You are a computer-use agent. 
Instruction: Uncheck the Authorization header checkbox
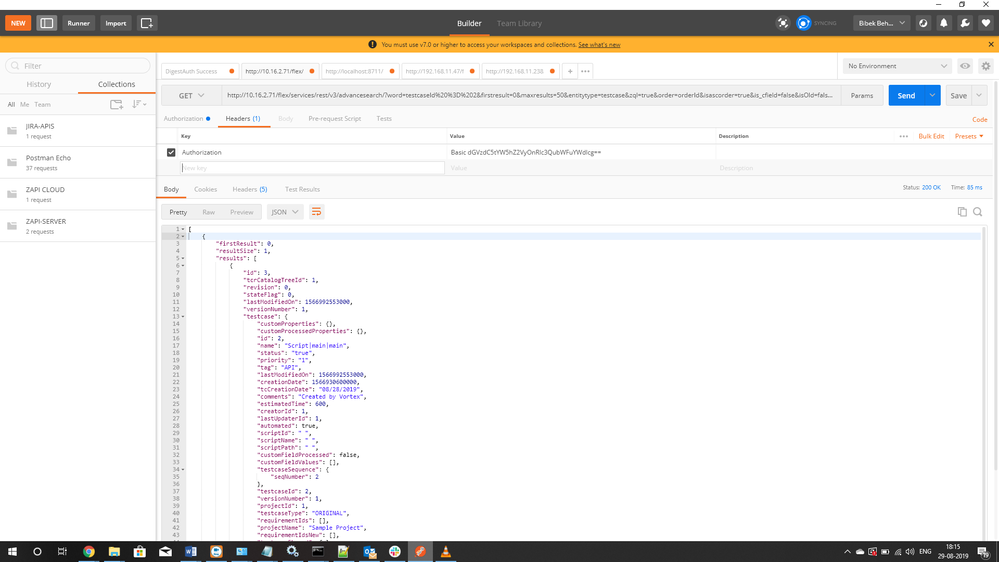tap(171, 153)
